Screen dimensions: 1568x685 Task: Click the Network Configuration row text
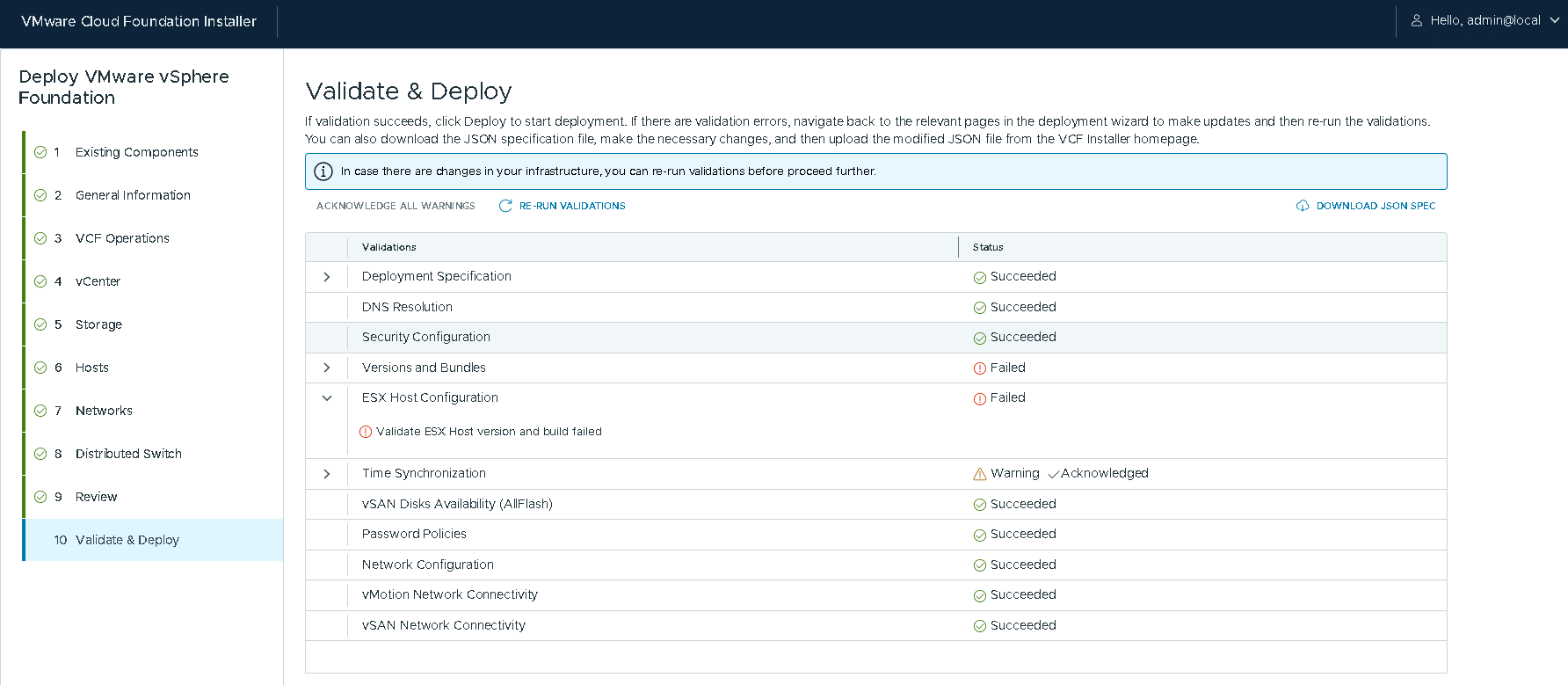(x=428, y=565)
